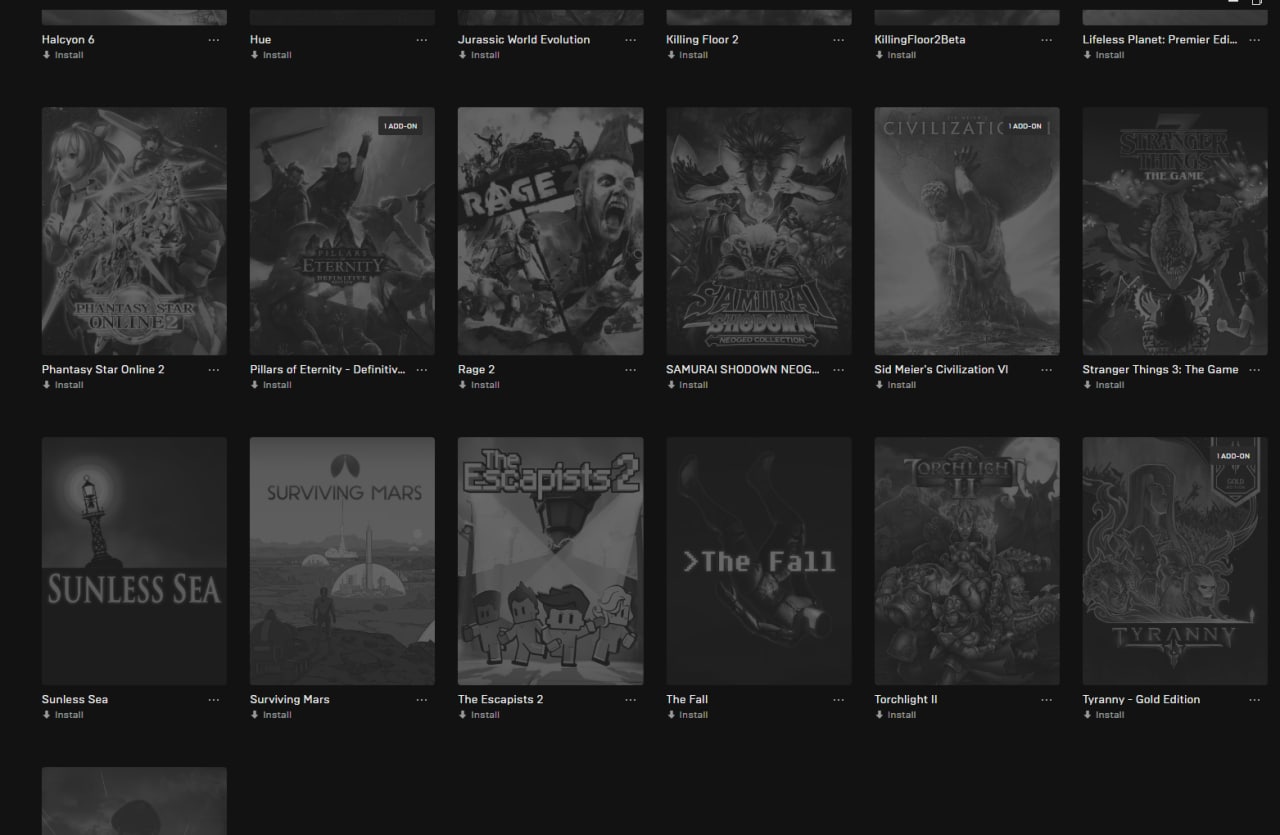The width and height of the screenshot is (1280, 835).
Task: Install SAMURAI SHODOWN NEOGEO Collection
Action: tap(687, 385)
